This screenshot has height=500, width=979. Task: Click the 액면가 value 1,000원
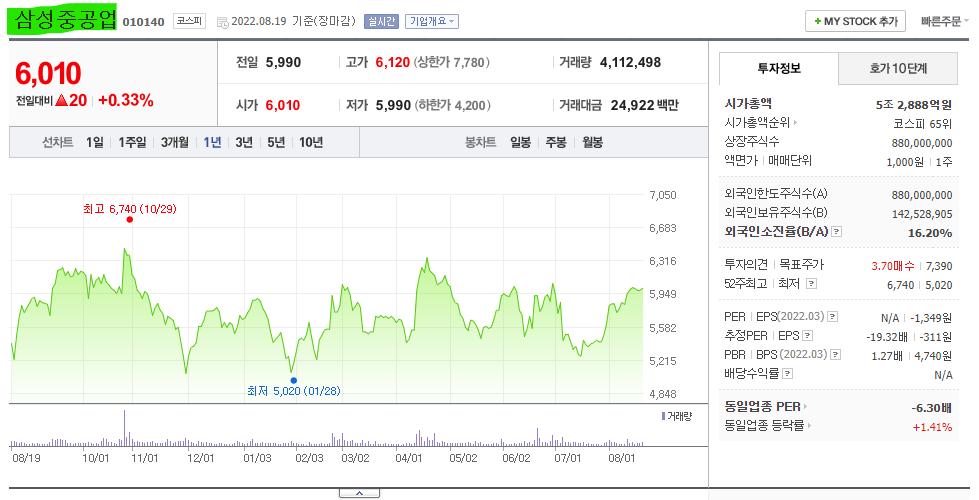coord(905,162)
